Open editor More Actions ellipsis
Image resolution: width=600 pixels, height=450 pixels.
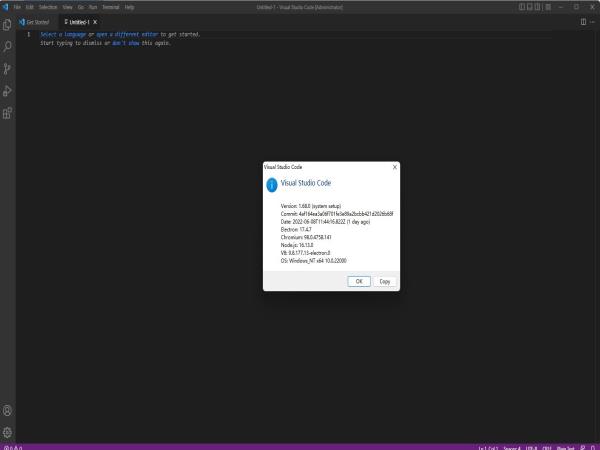[x=592, y=22]
